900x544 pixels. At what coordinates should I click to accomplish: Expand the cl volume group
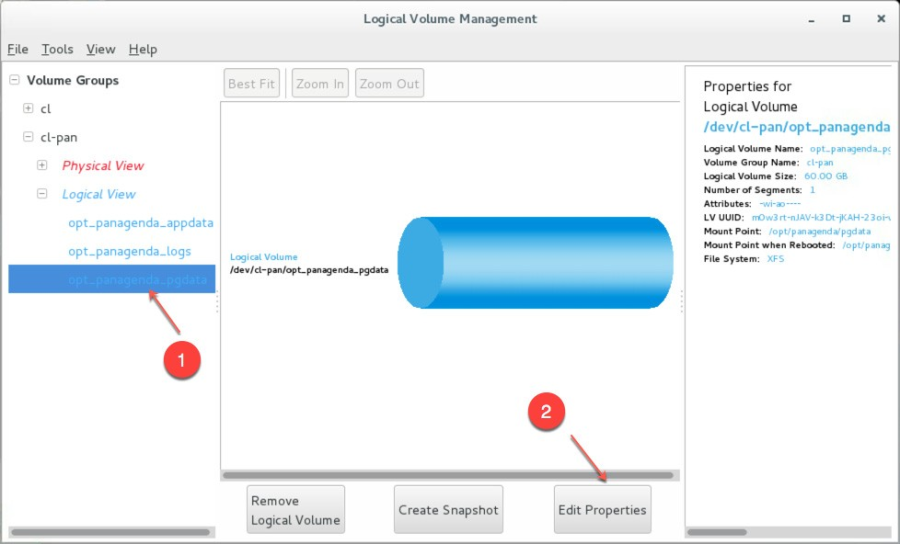coord(28,108)
